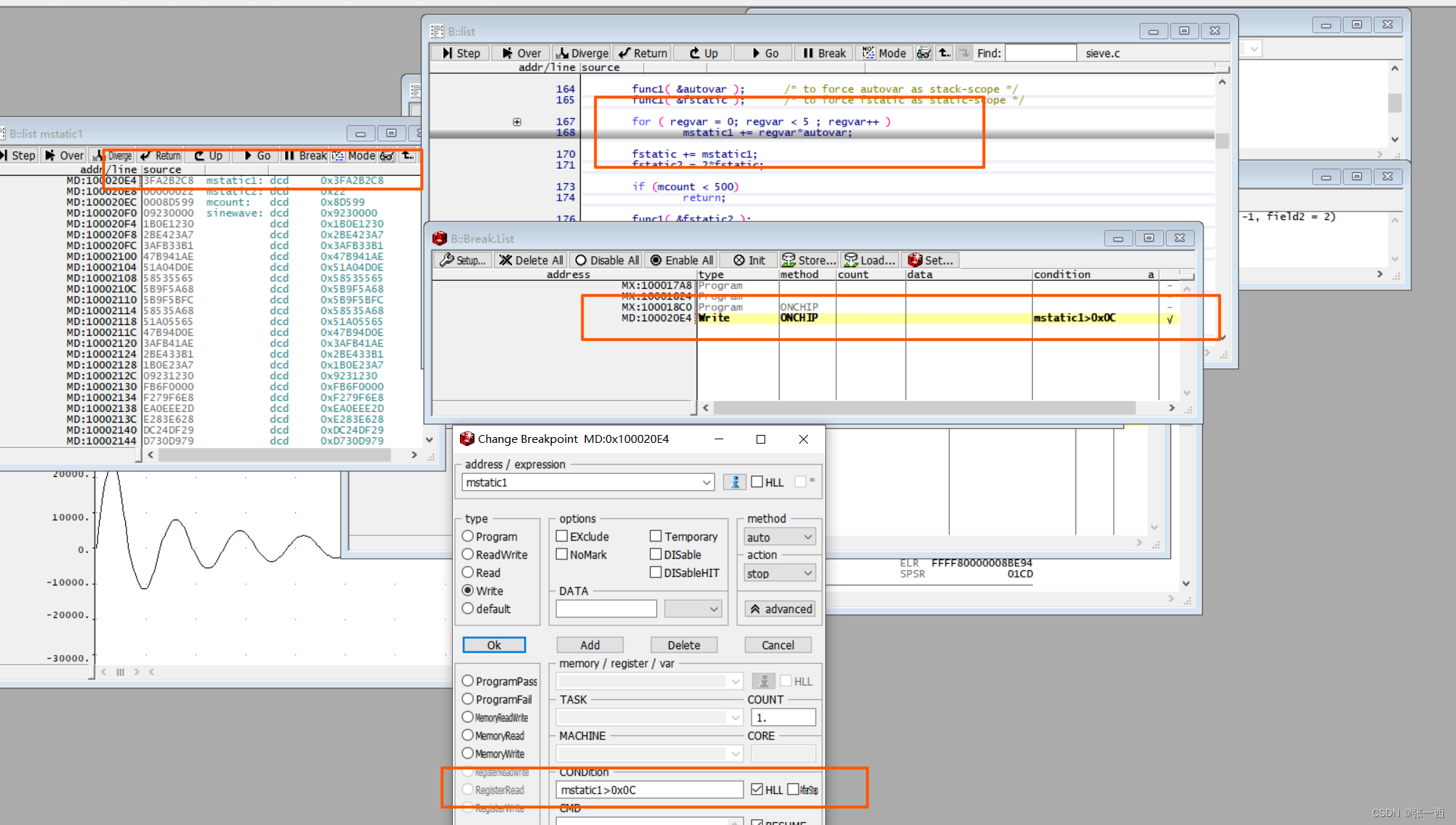Click Return in the B::list window toolbar
Image resolution: width=1456 pixels, height=825 pixels.
(643, 53)
